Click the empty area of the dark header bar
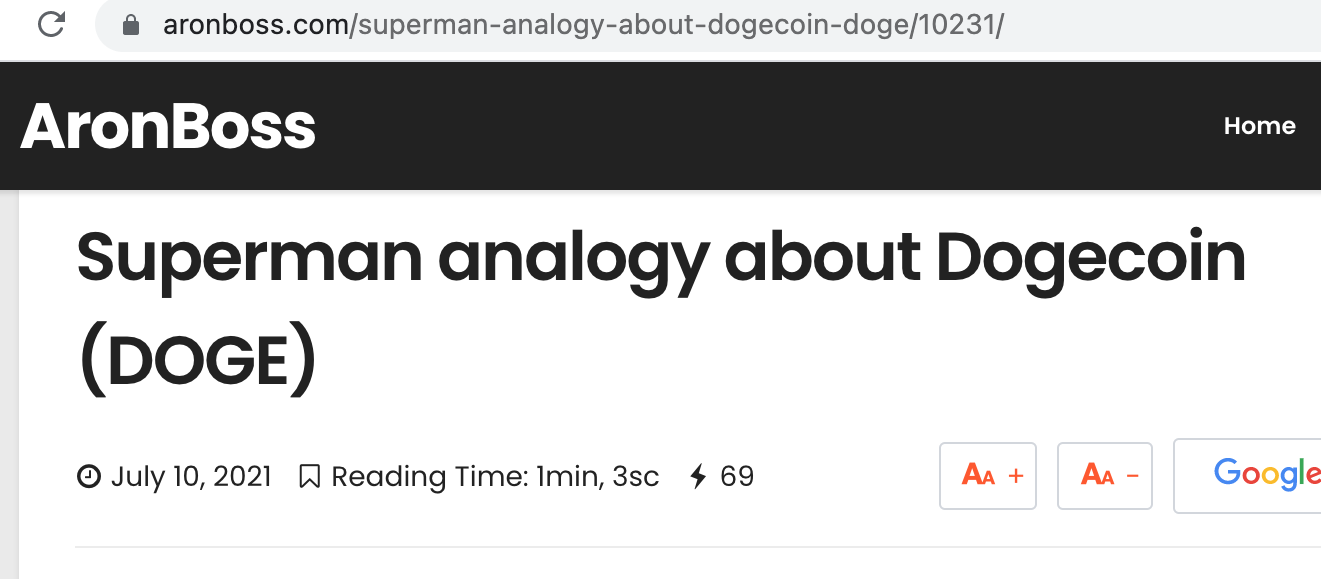Viewport: 1321px width, 579px height. pyautogui.click(x=760, y=126)
